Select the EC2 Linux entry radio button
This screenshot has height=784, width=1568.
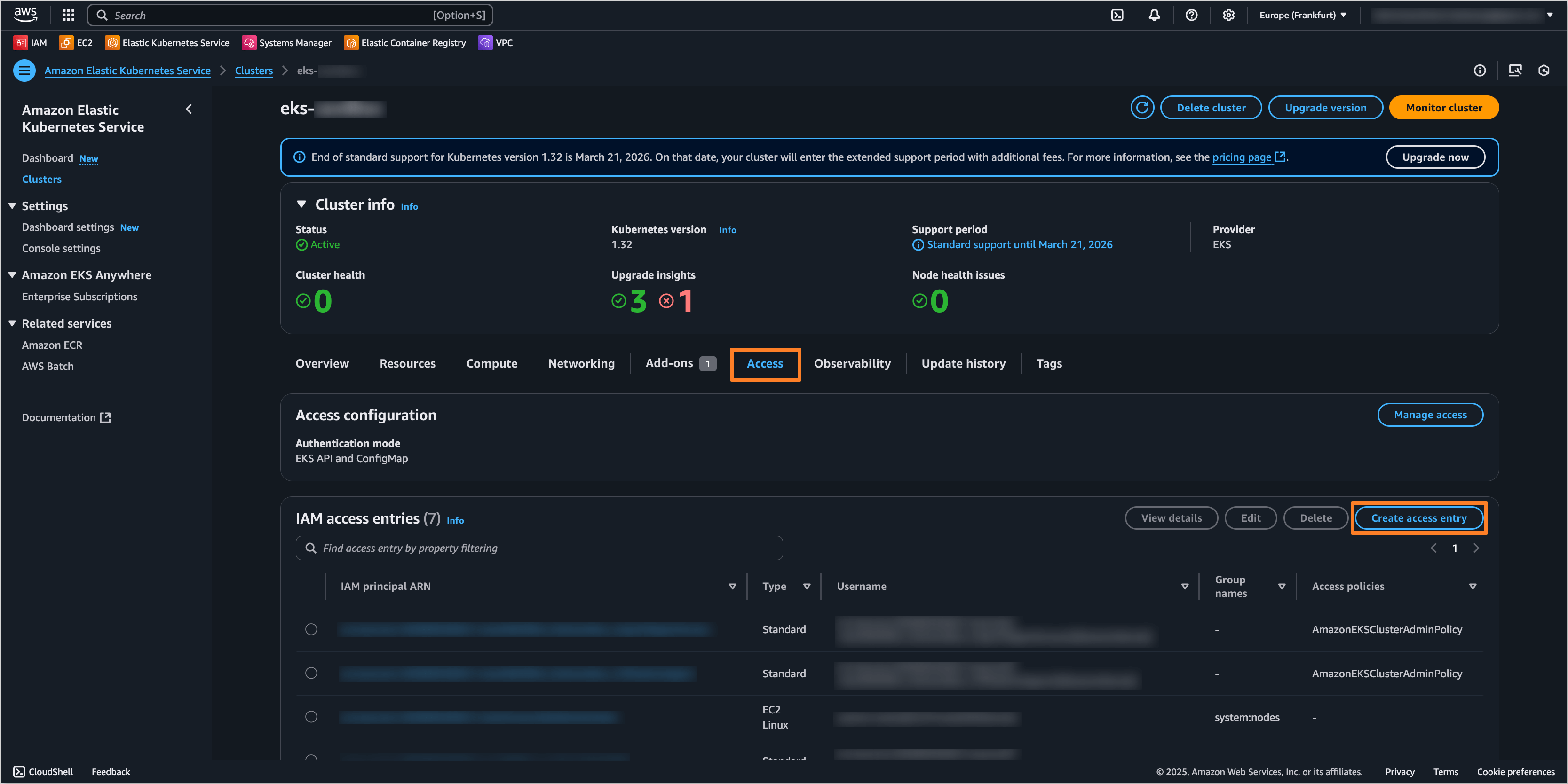311,716
